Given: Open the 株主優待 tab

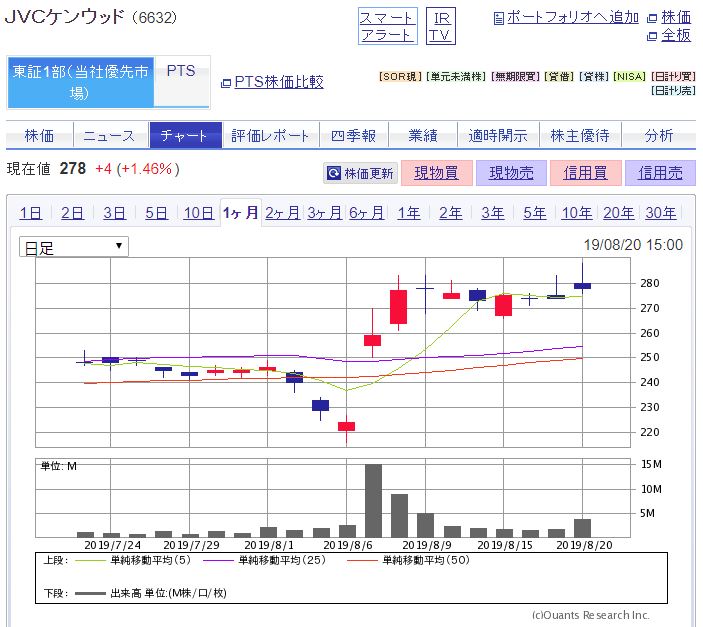Looking at the screenshot, I should [580, 135].
